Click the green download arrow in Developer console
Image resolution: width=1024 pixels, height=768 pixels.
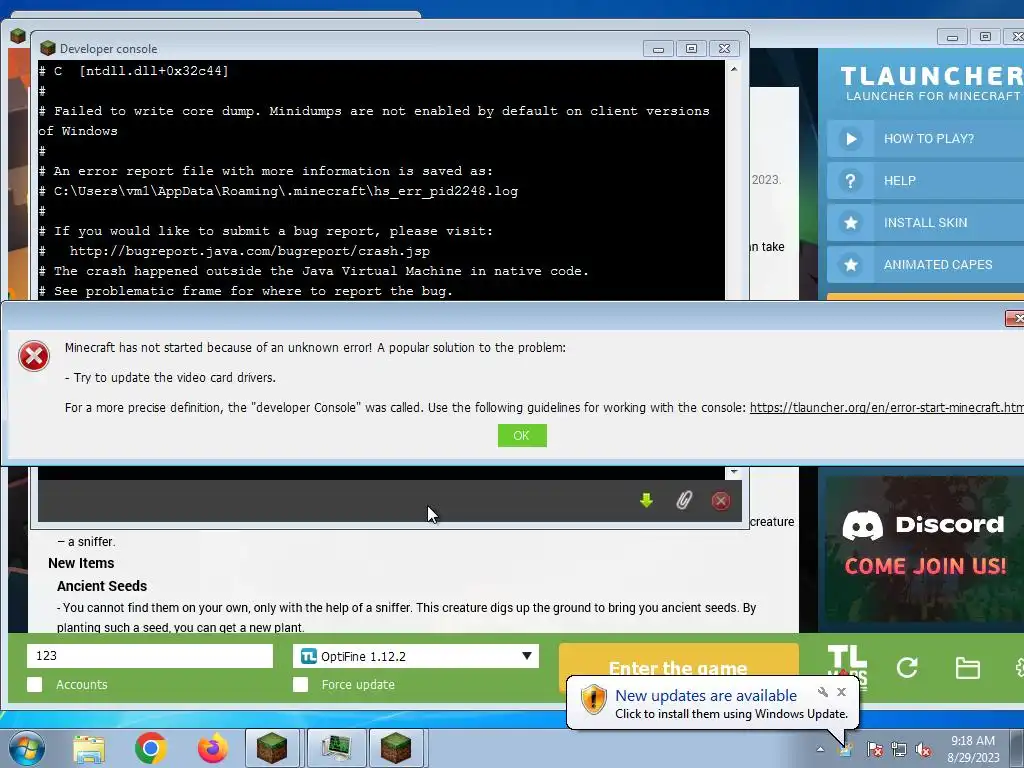[x=647, y=501]
